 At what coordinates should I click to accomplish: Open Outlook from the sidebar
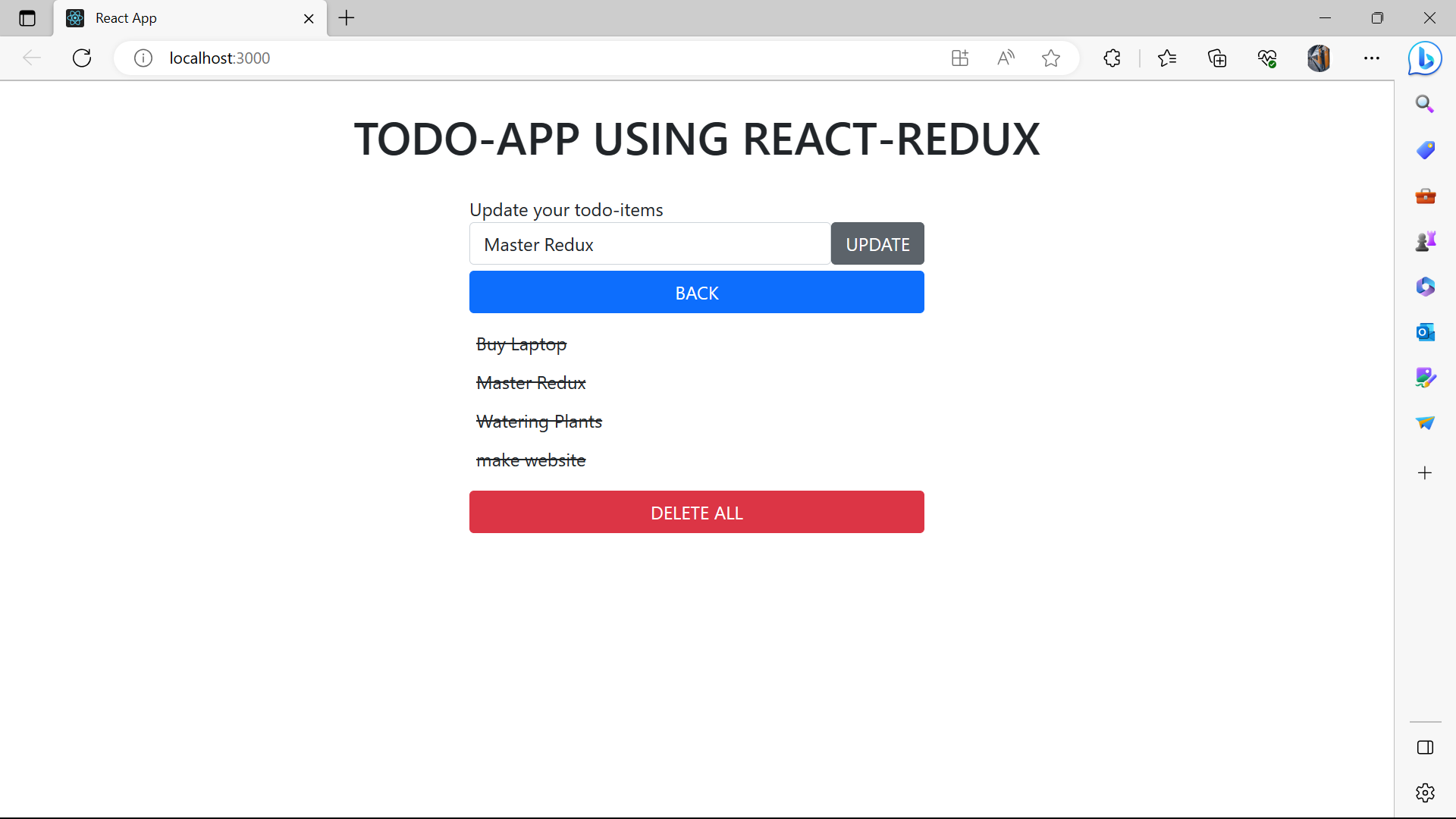[1426, 331]
